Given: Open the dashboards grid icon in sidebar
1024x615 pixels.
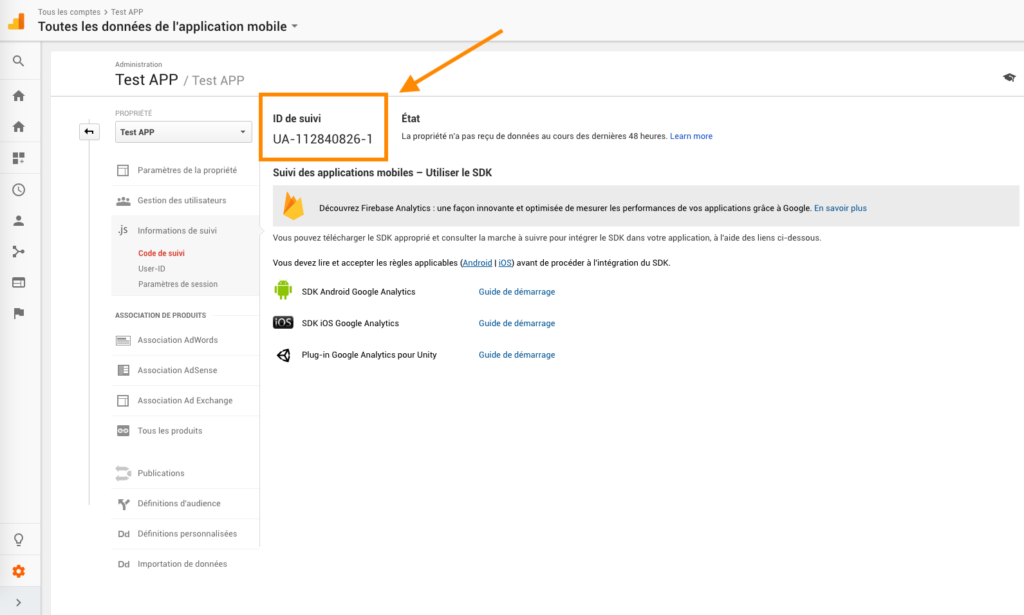Looking at the screenshot, I should [x=18, y=158].
